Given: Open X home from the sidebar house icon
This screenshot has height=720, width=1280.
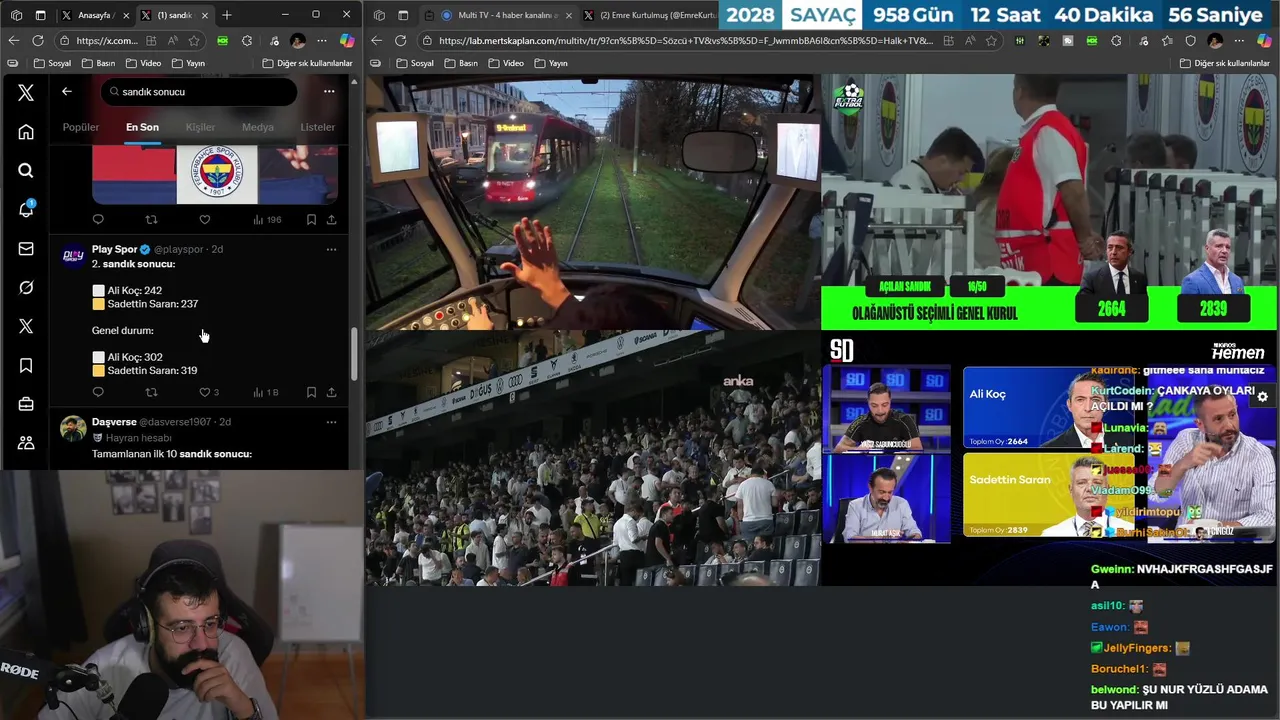Looking at the screenshot, I should pyautogui.click(x=26, y=132).
